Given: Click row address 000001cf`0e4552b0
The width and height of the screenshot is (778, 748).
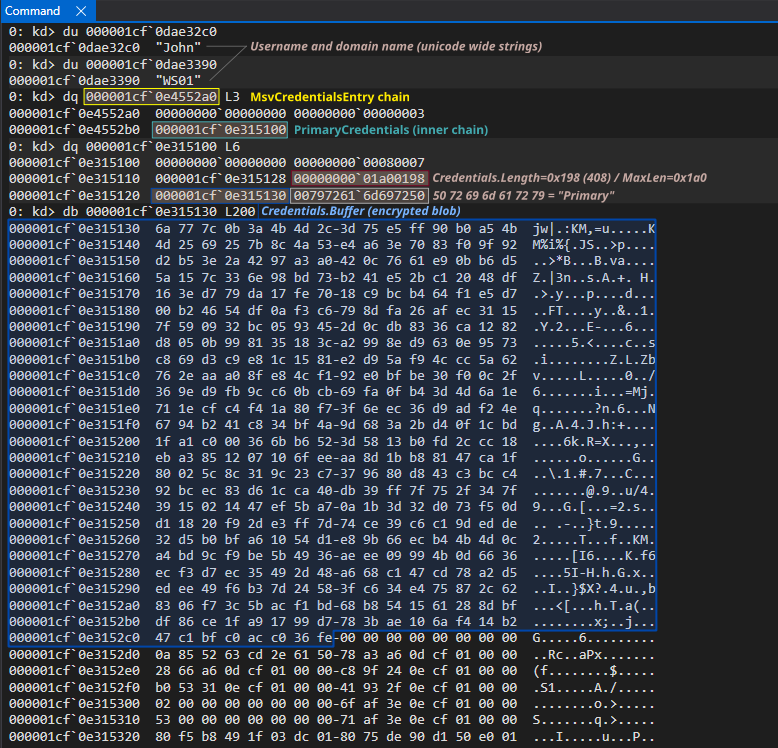Looking at the screenshot, I should [x=74, y=130].
